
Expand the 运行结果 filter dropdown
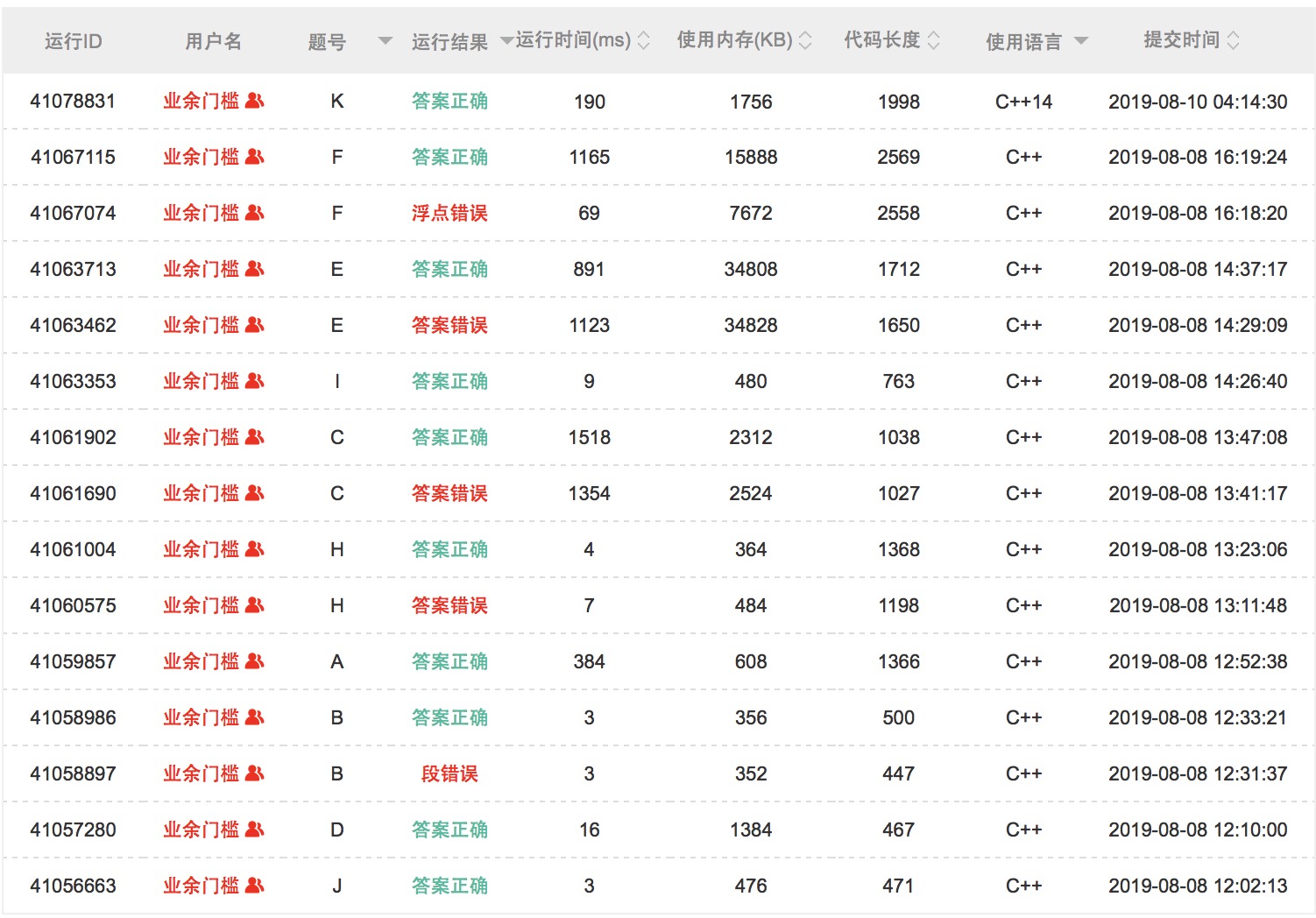tap(506, 40)
